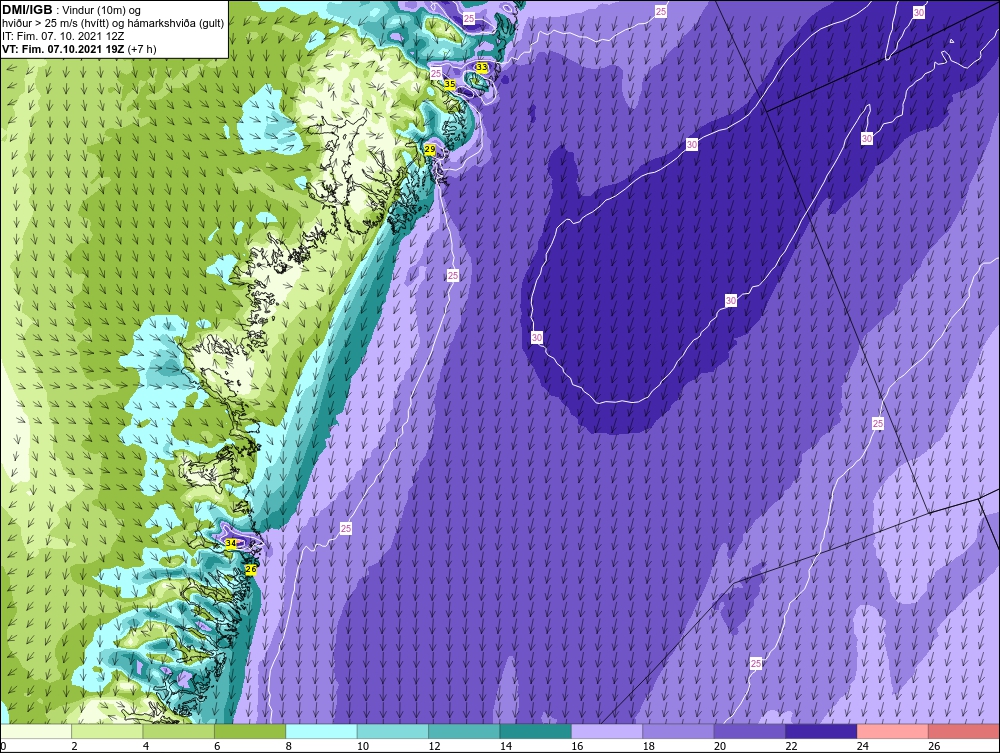Click the legend scale value 14

point(506,746)
